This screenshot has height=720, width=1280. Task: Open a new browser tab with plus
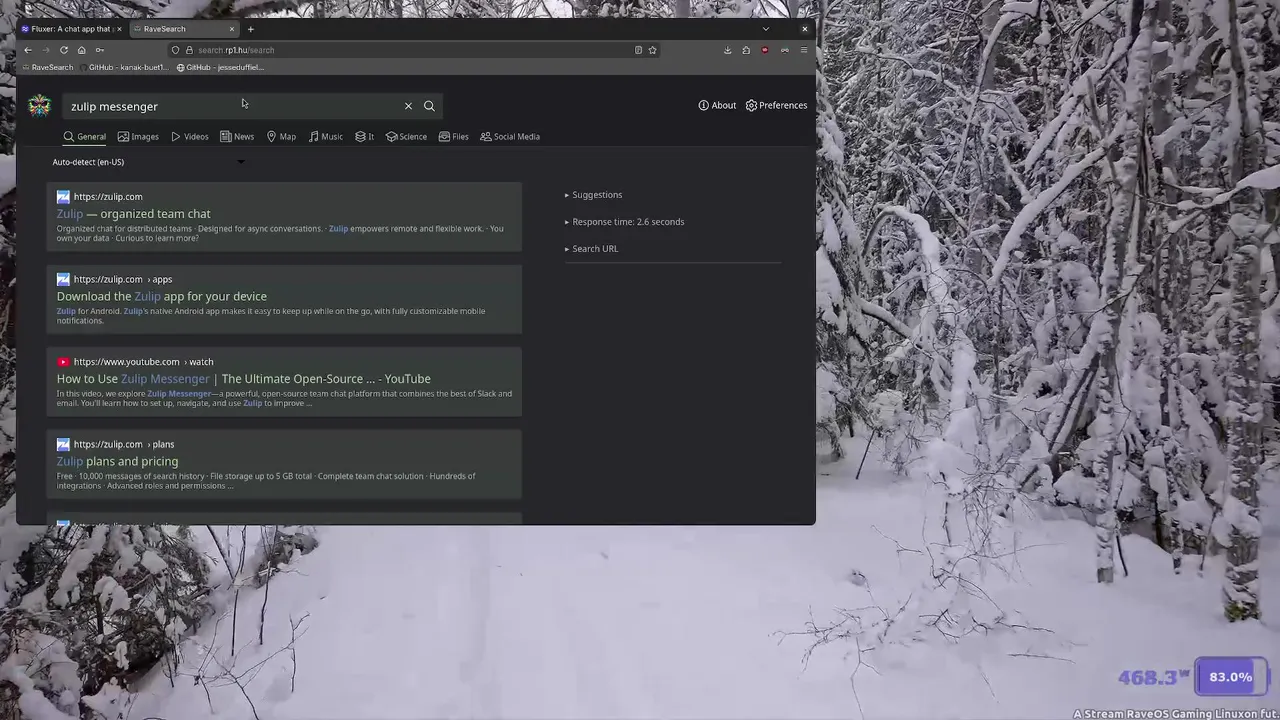(x=250, y=29)
